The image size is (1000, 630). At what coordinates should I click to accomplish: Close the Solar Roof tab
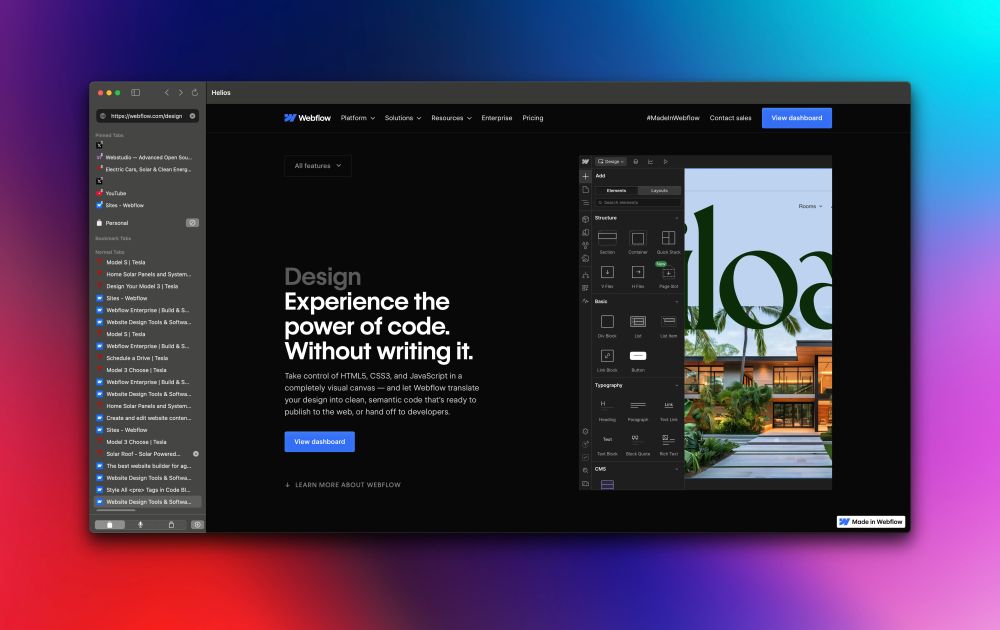point(196,454)
